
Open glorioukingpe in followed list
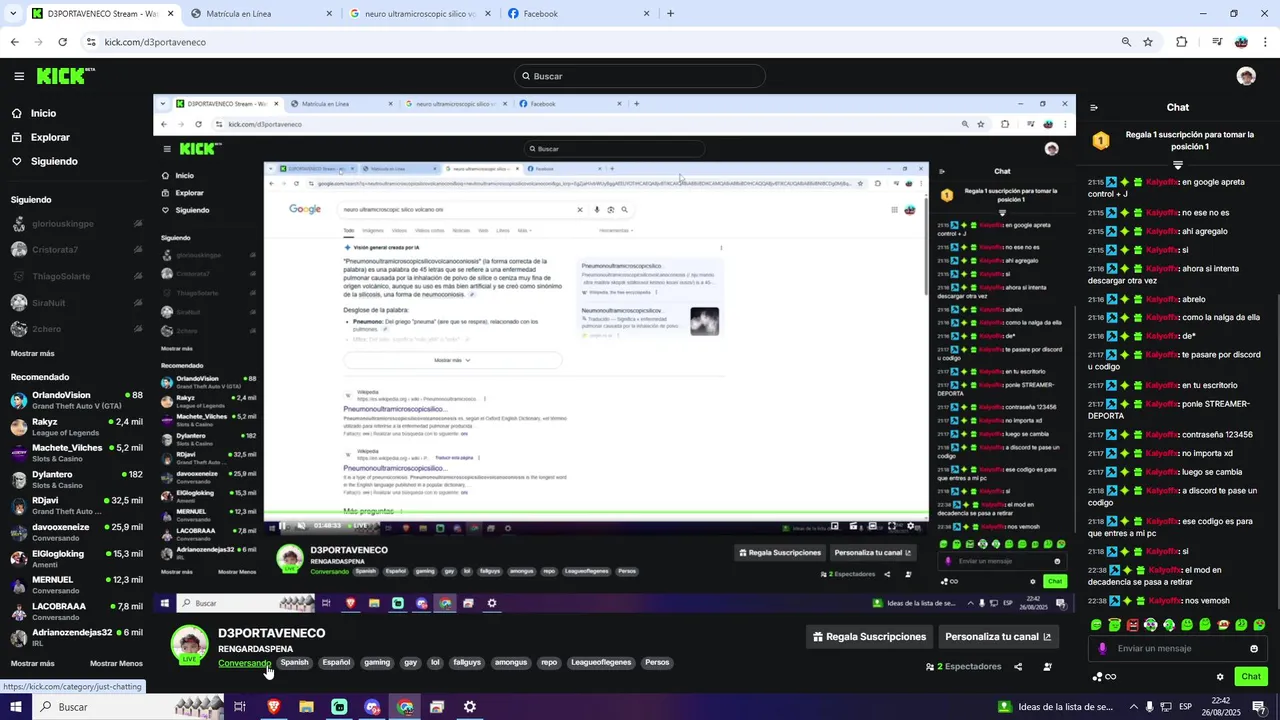(76, 224)
